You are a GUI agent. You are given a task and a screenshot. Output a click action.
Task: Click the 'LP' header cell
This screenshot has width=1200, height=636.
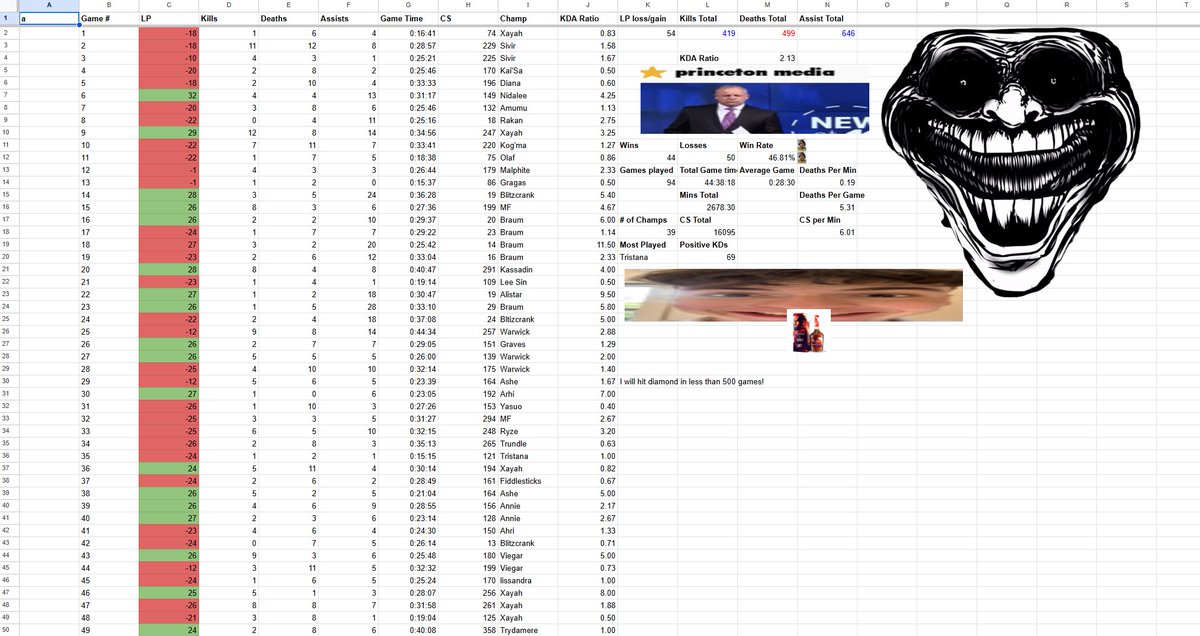(168, 19)
